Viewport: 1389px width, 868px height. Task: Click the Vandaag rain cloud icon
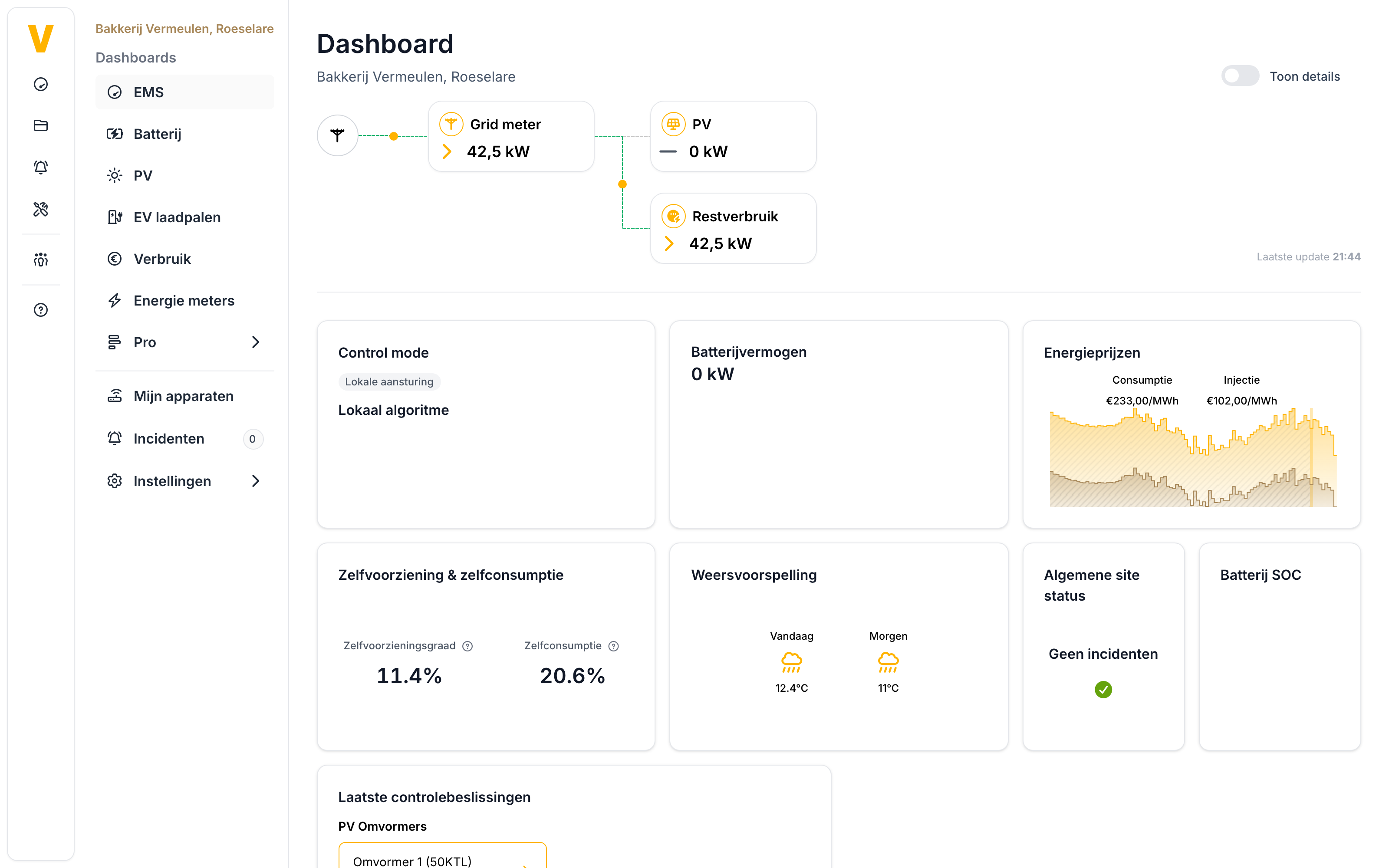[791, 662]
